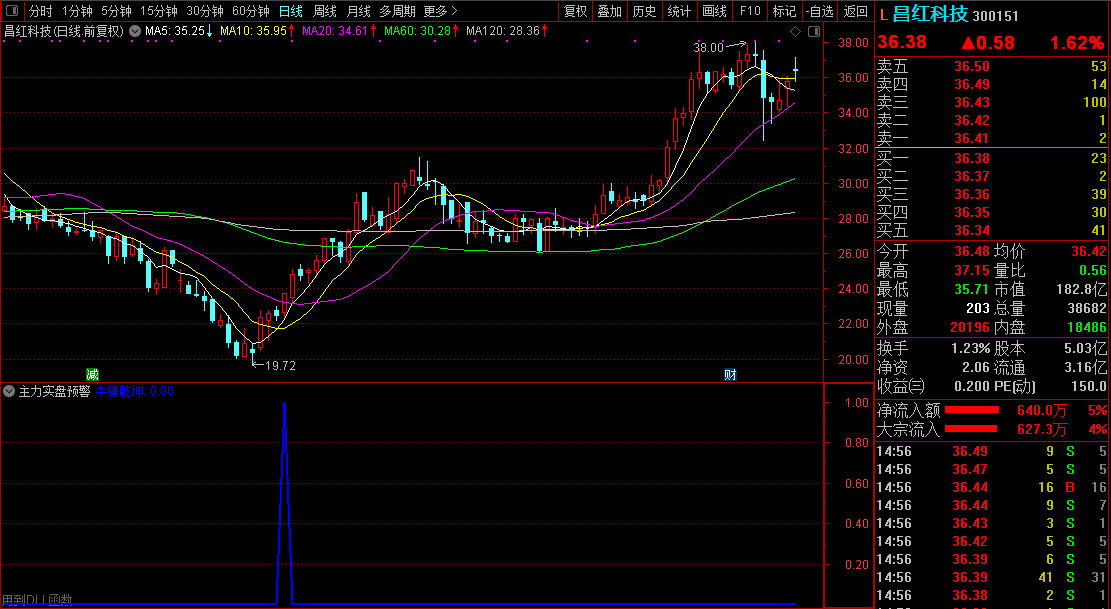
Task: Open the 多周期 multi-period view
Action: (397, 11)
